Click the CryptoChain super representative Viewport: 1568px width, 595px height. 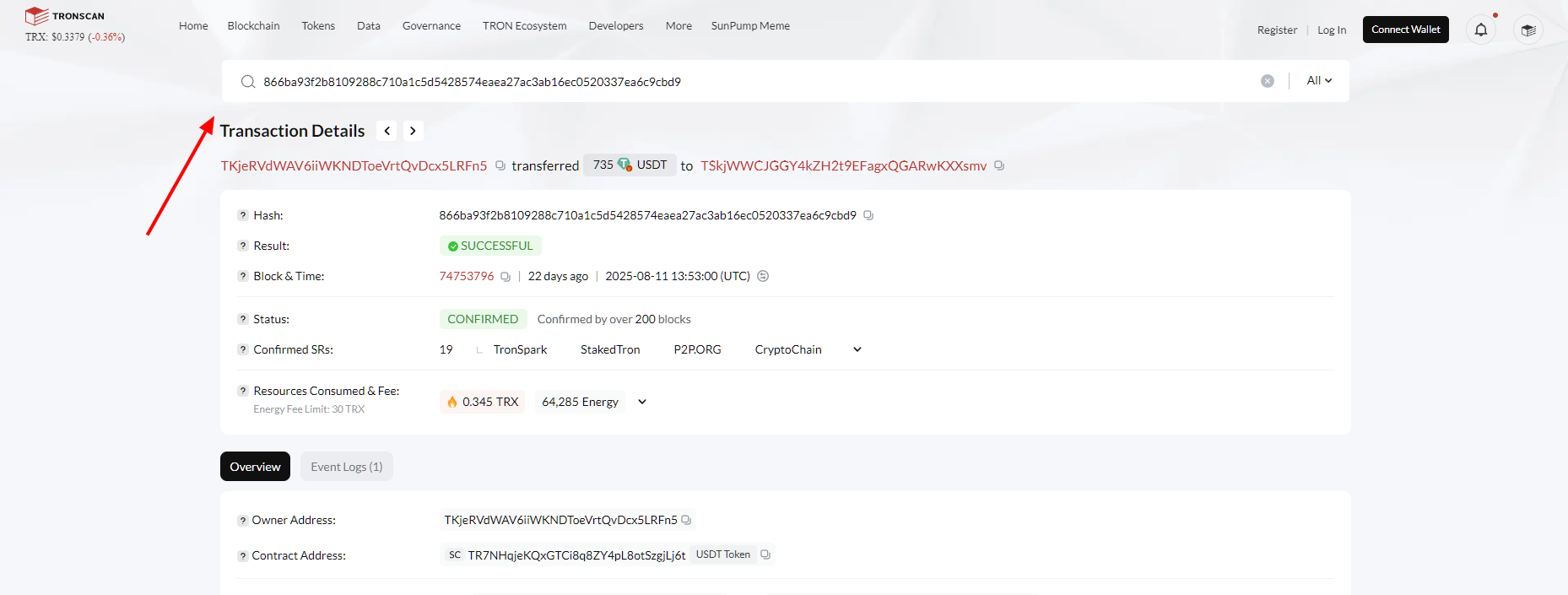[788, 349]
